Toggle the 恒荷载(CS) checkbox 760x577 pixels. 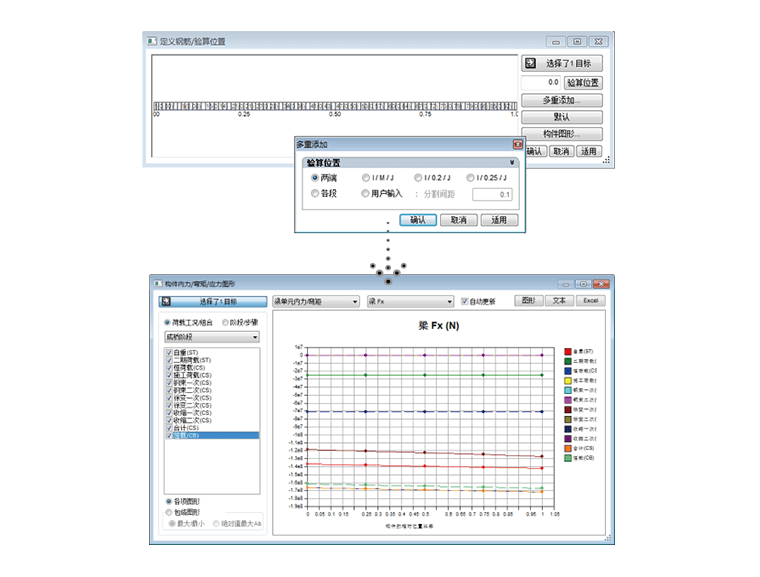tap(169, 368)
